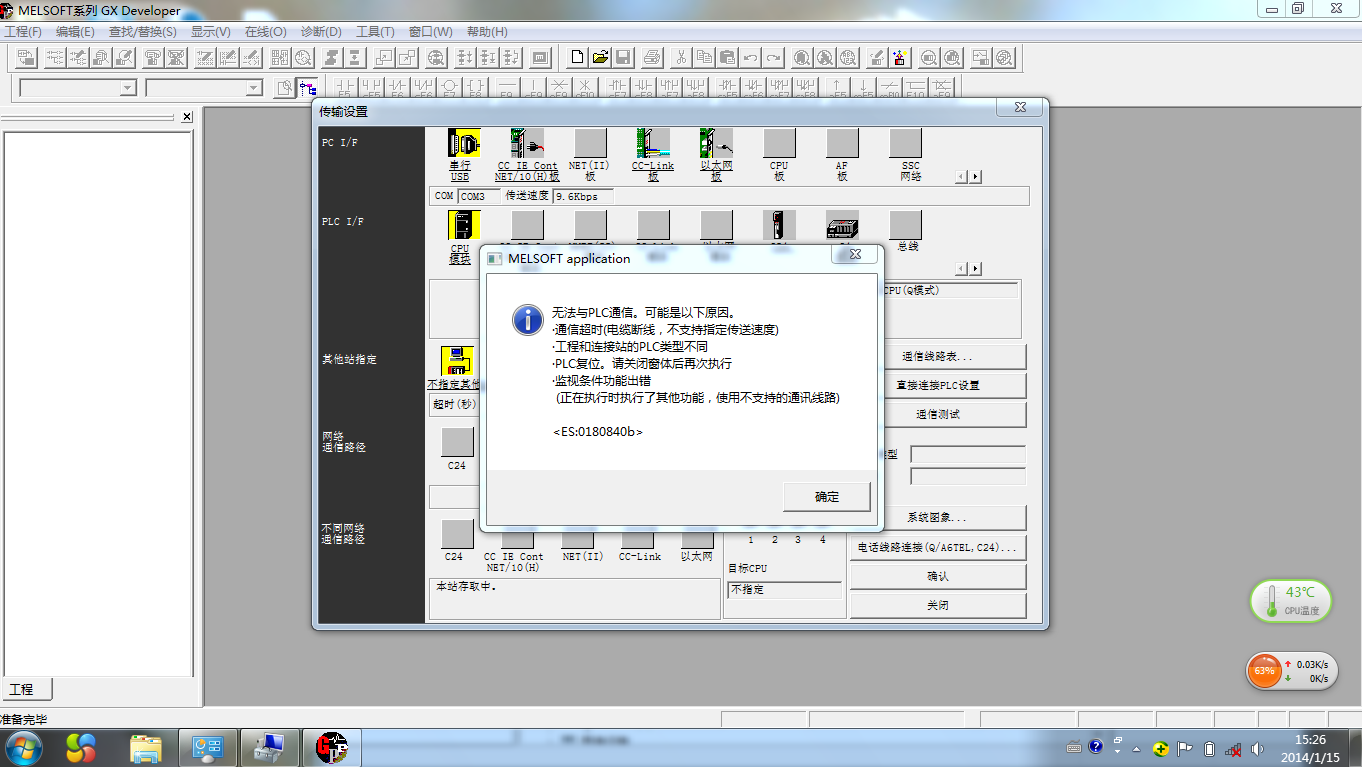Expand the second toolbar combo box
Image resolution: width=1362 pixels, height=767 pixels.
(253, 88)
